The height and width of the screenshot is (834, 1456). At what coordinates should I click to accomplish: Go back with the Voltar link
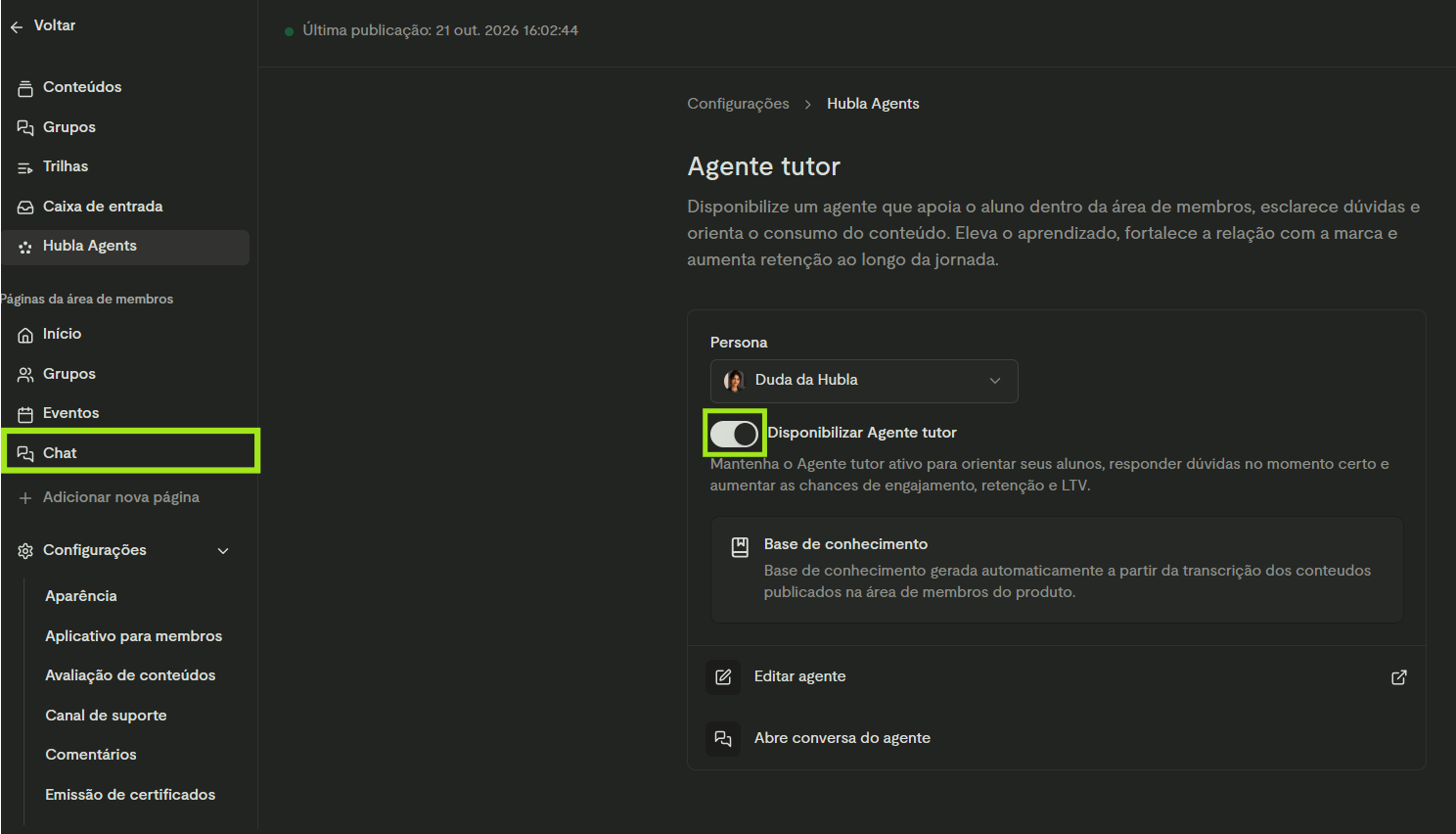55,25
